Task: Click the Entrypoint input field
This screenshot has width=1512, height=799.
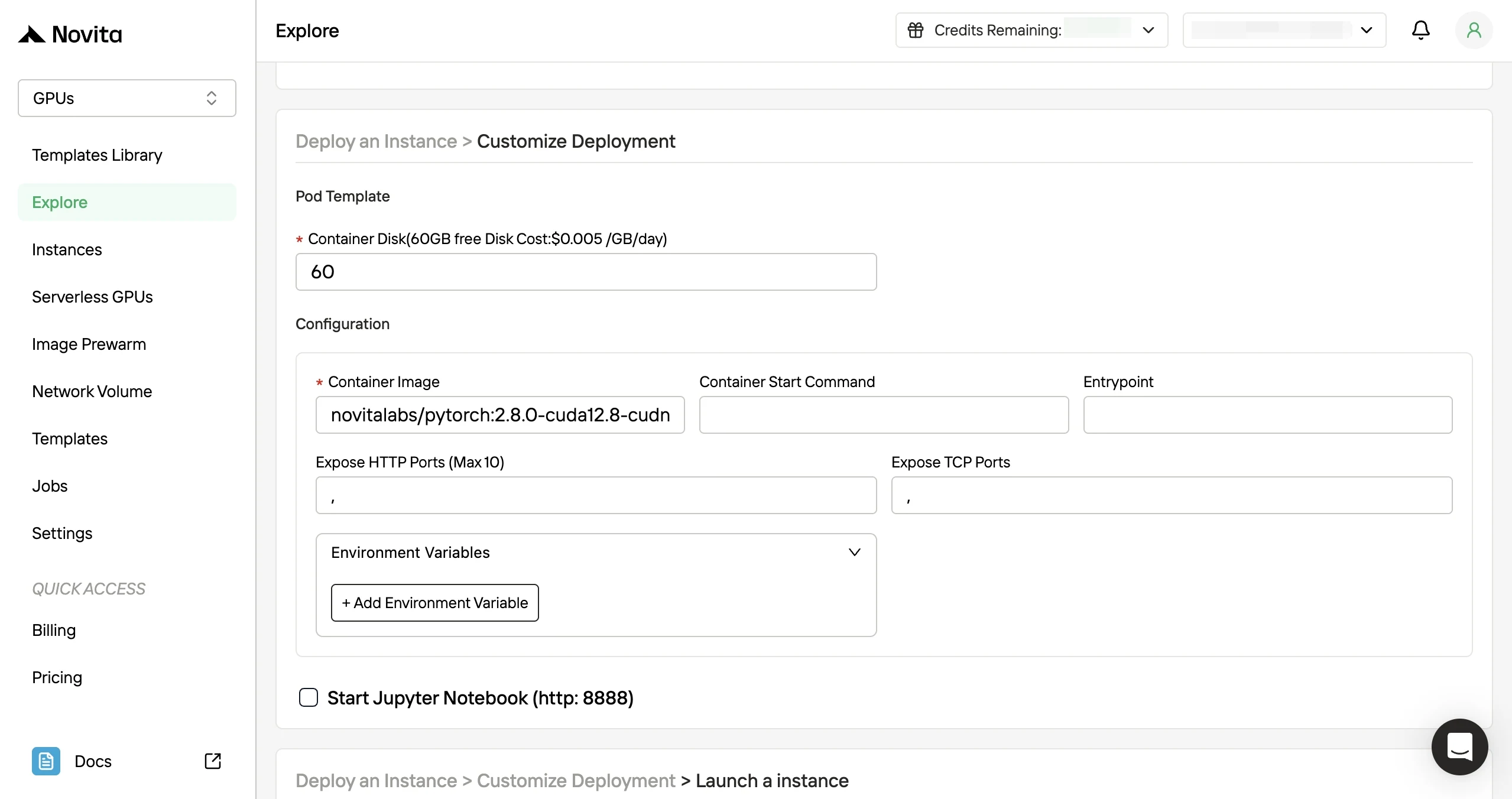Action: (x=1267, y=415)
